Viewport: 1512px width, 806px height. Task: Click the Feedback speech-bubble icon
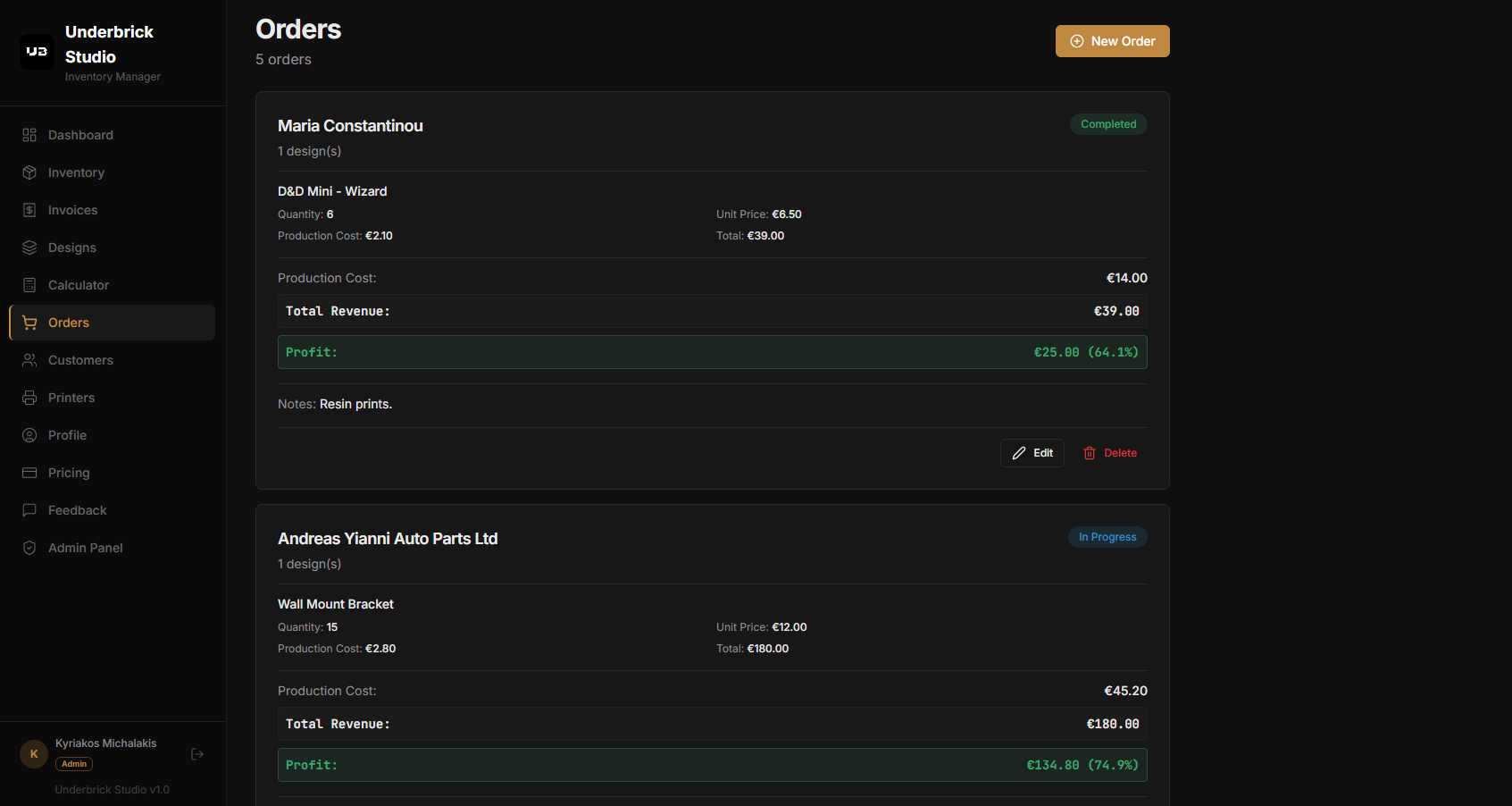[29, 510]
